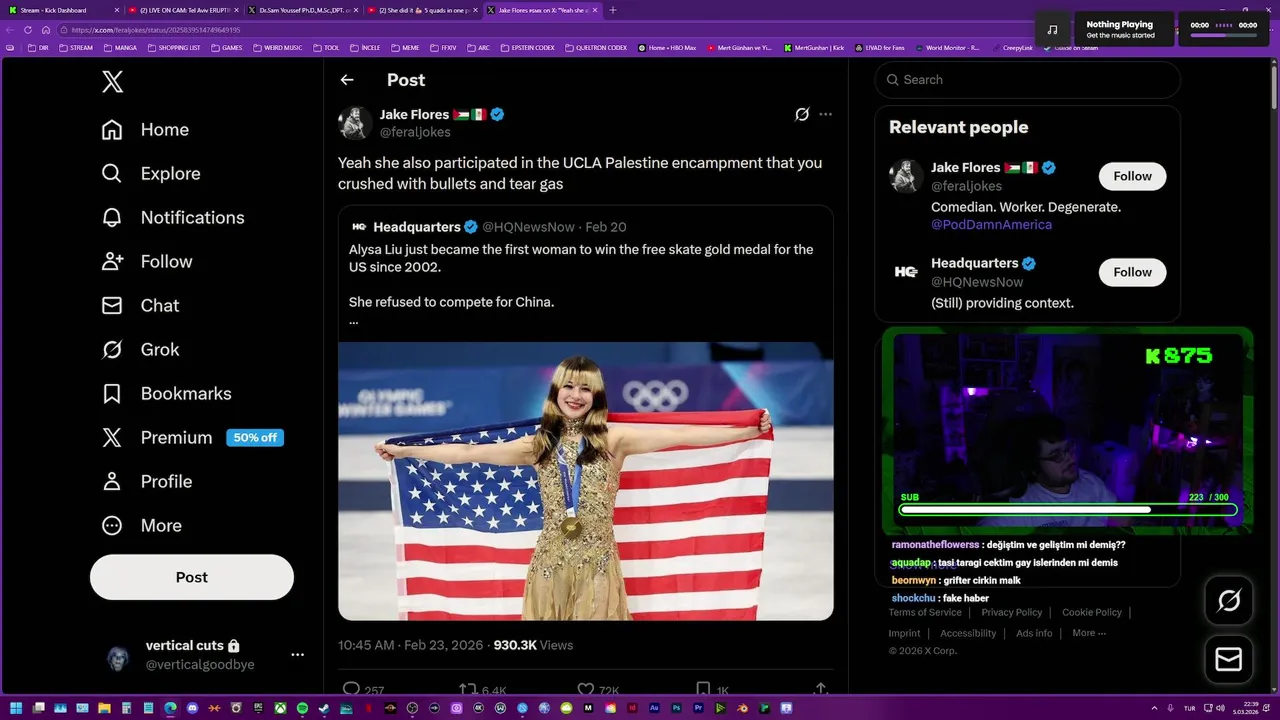
Task: Open Jake Flores profile avatar on post
Action: [355, 123]
